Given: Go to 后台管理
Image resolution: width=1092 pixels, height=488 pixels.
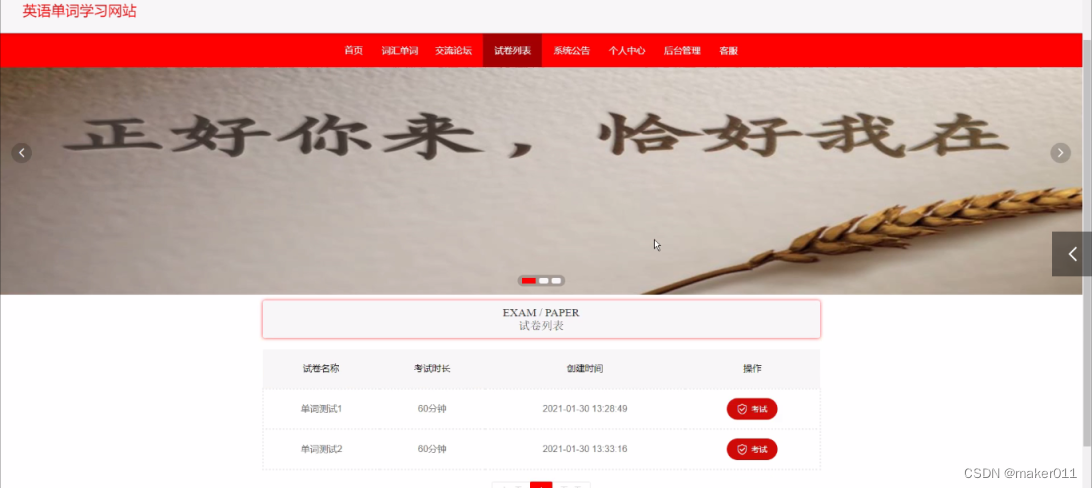Looking at the screenshot, I should coord(682,51).
